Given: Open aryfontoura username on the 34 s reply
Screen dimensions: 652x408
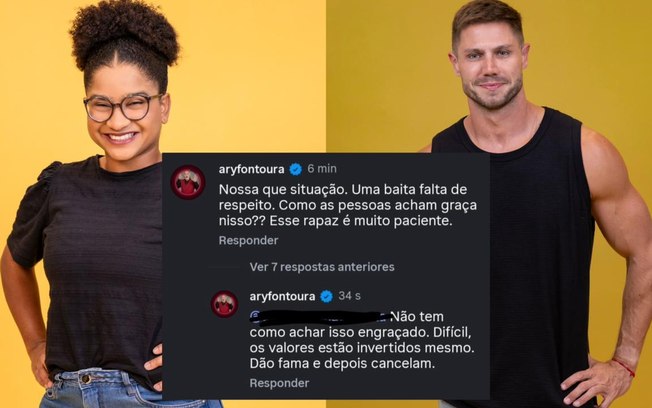Looking at the screenshot, I should point(282,296).
